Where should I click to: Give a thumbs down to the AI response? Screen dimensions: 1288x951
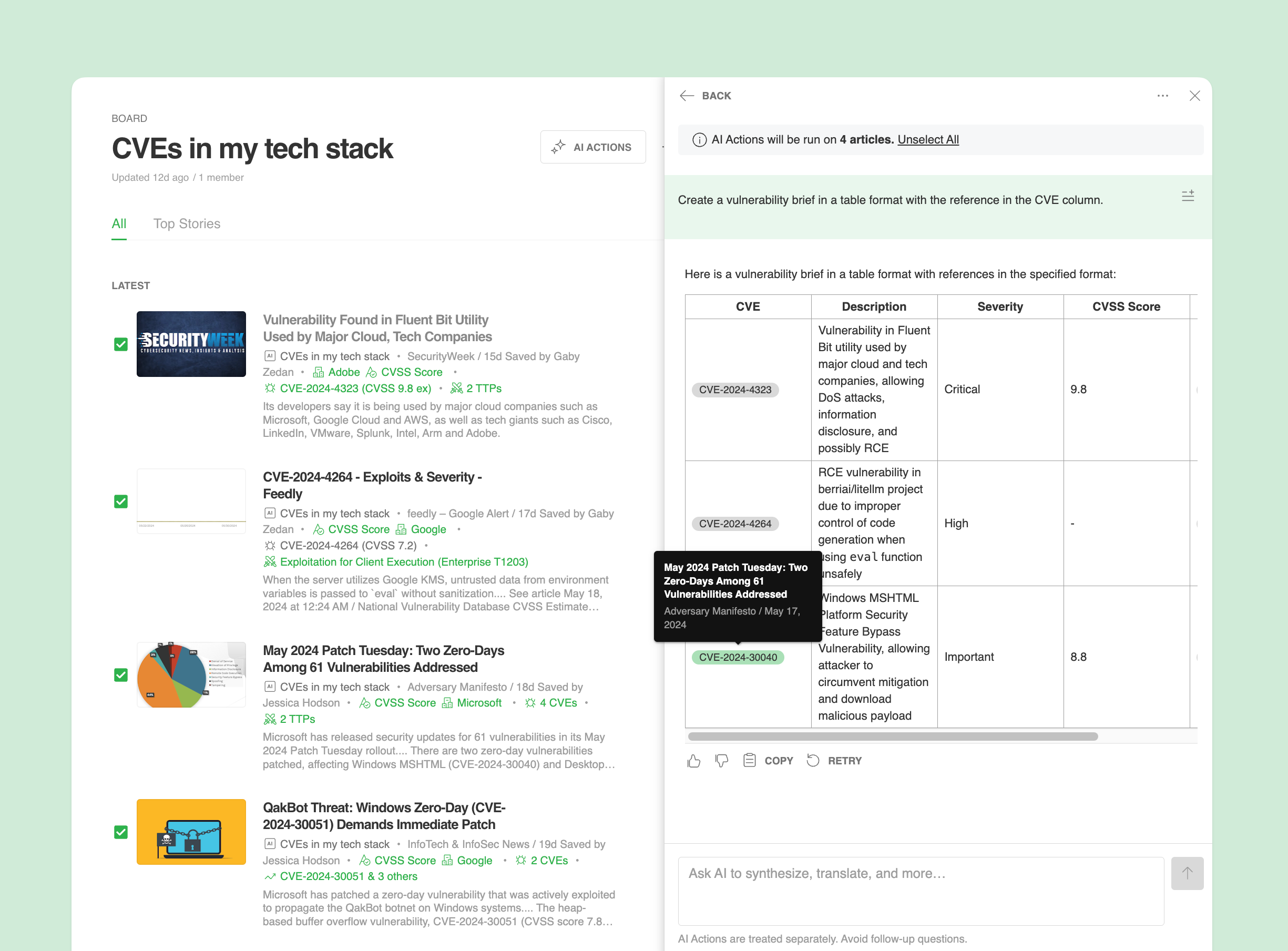click(721, 761)
